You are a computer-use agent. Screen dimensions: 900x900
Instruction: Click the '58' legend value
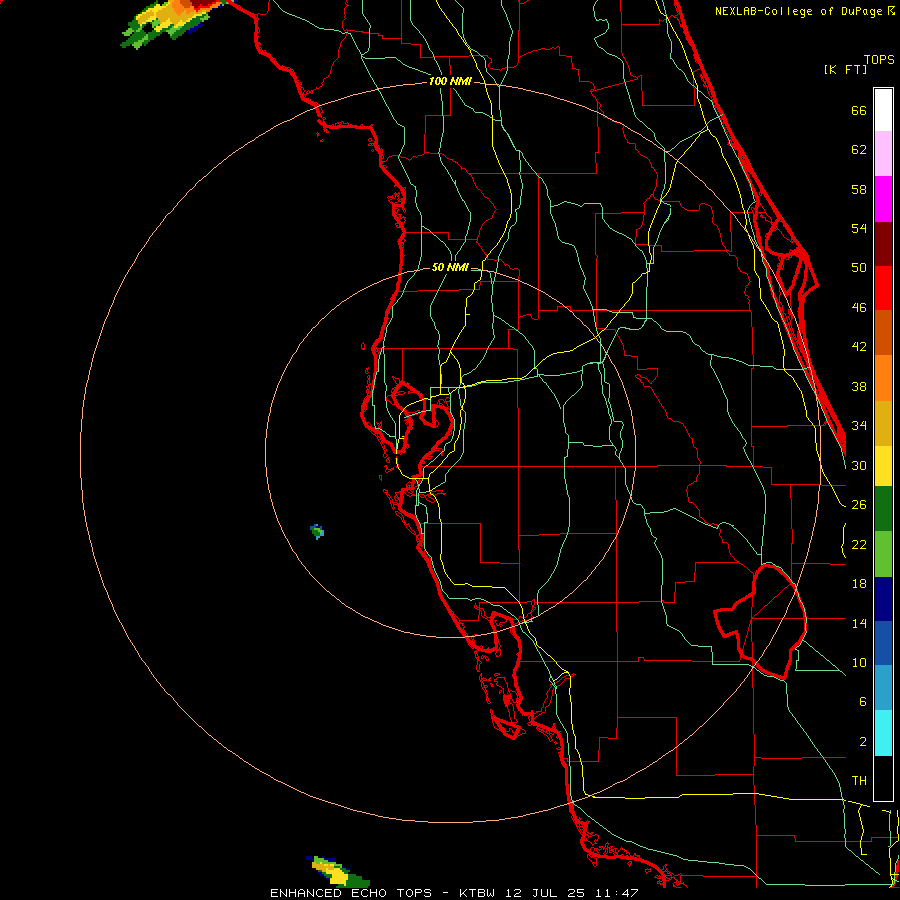tap(859, 189)
